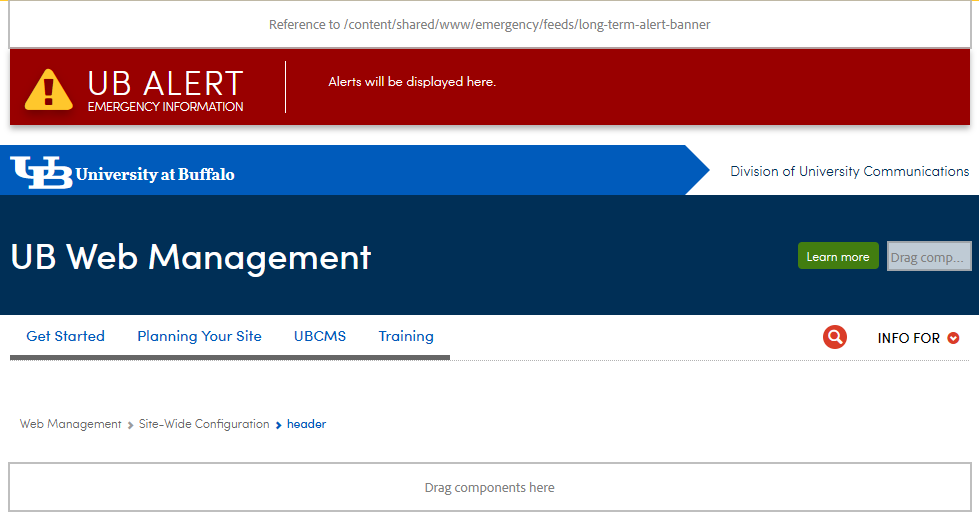
Task: Go to Web Management breadcrumb
Action: click(71, 424)
